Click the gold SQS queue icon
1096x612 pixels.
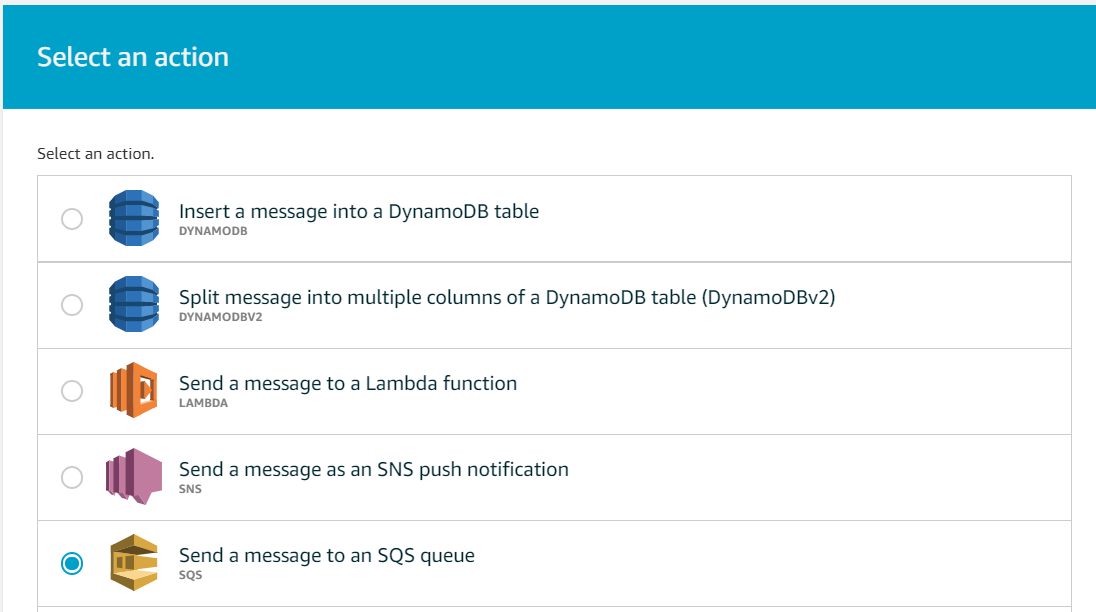[134, 562]
